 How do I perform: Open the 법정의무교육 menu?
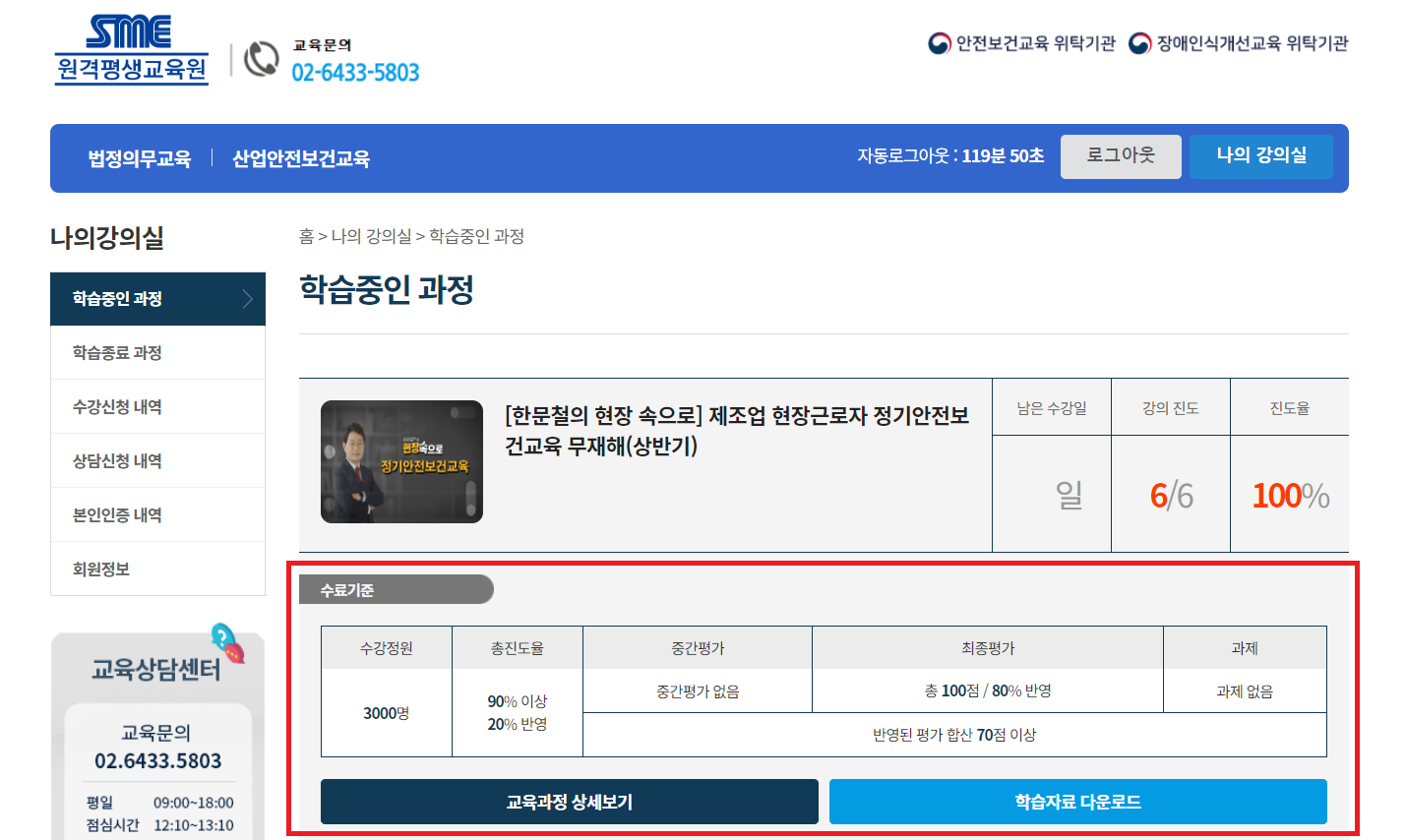tap(139, 158)
